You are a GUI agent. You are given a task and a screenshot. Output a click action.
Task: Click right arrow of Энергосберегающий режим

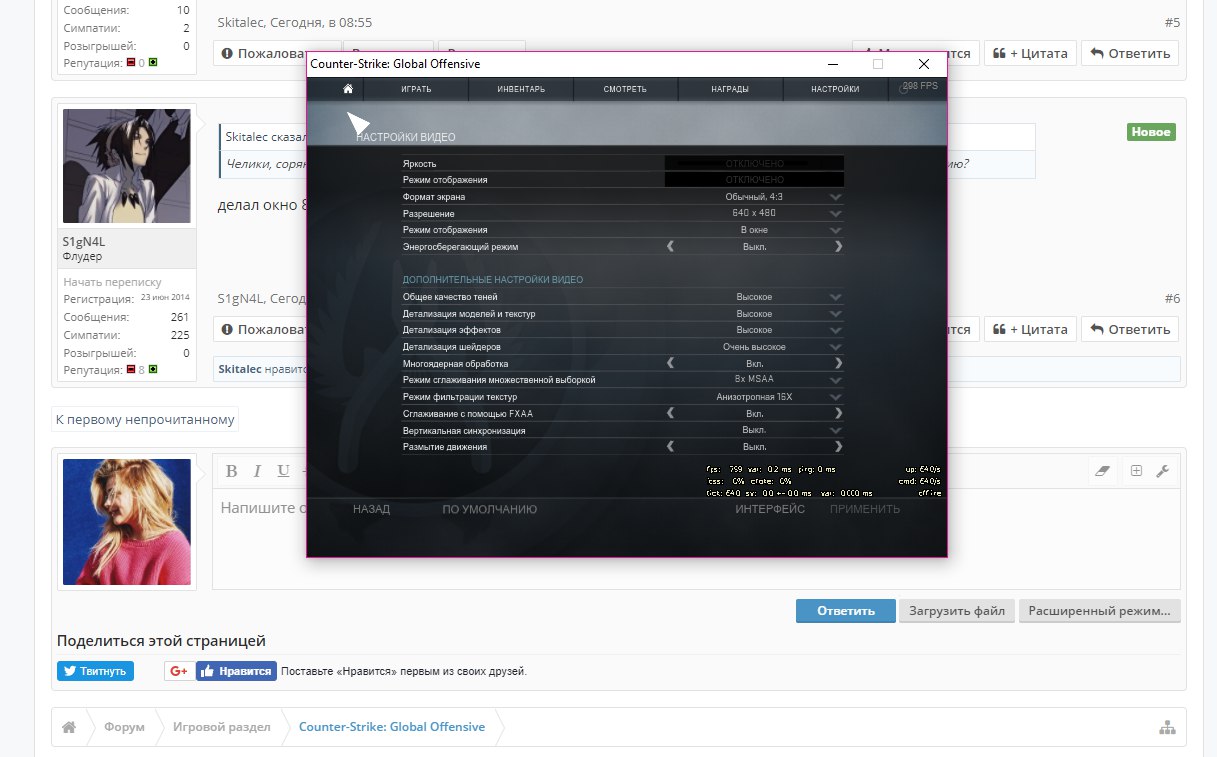[x=838, y=246]
